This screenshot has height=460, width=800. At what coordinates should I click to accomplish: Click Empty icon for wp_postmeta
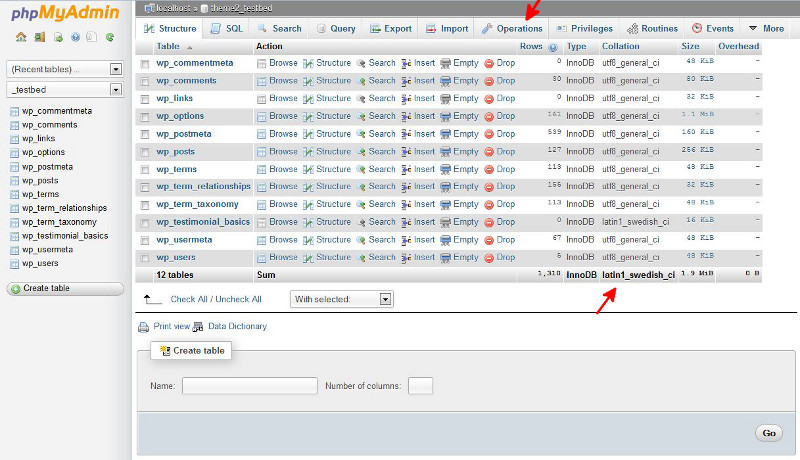pos(445,134)
